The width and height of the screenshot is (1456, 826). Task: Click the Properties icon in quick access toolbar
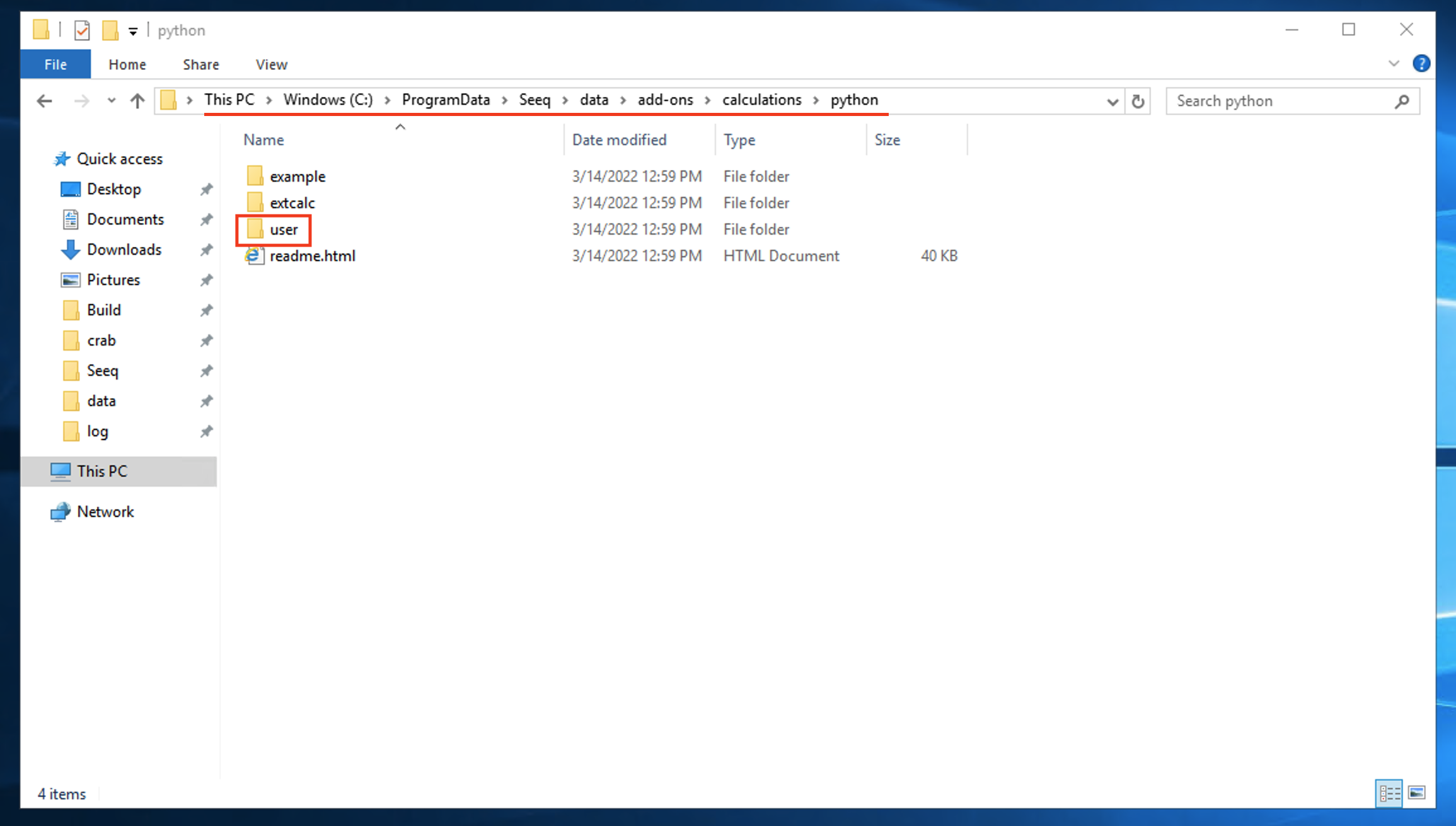point(81,30)
